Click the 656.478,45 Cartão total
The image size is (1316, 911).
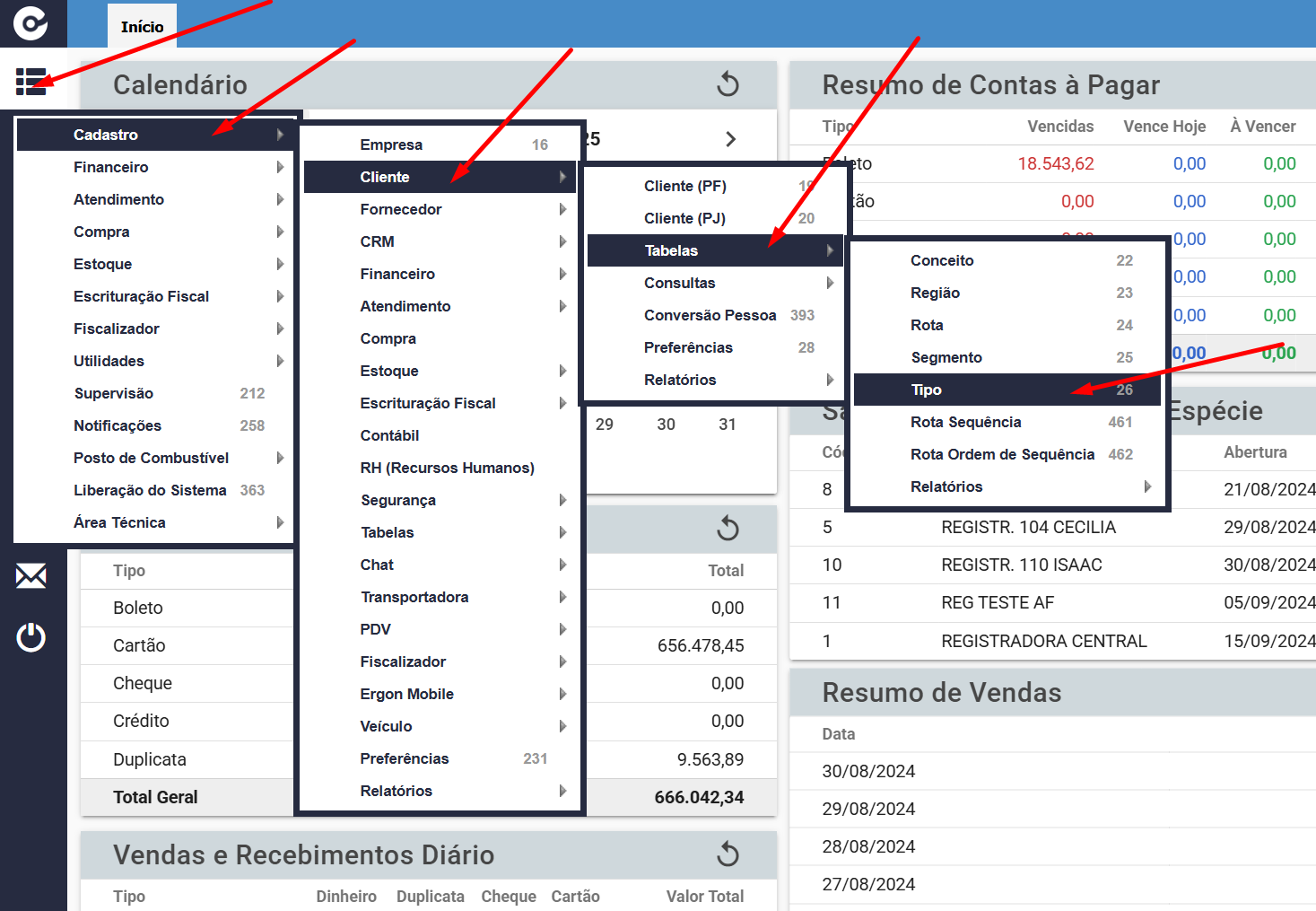(701, 645)
